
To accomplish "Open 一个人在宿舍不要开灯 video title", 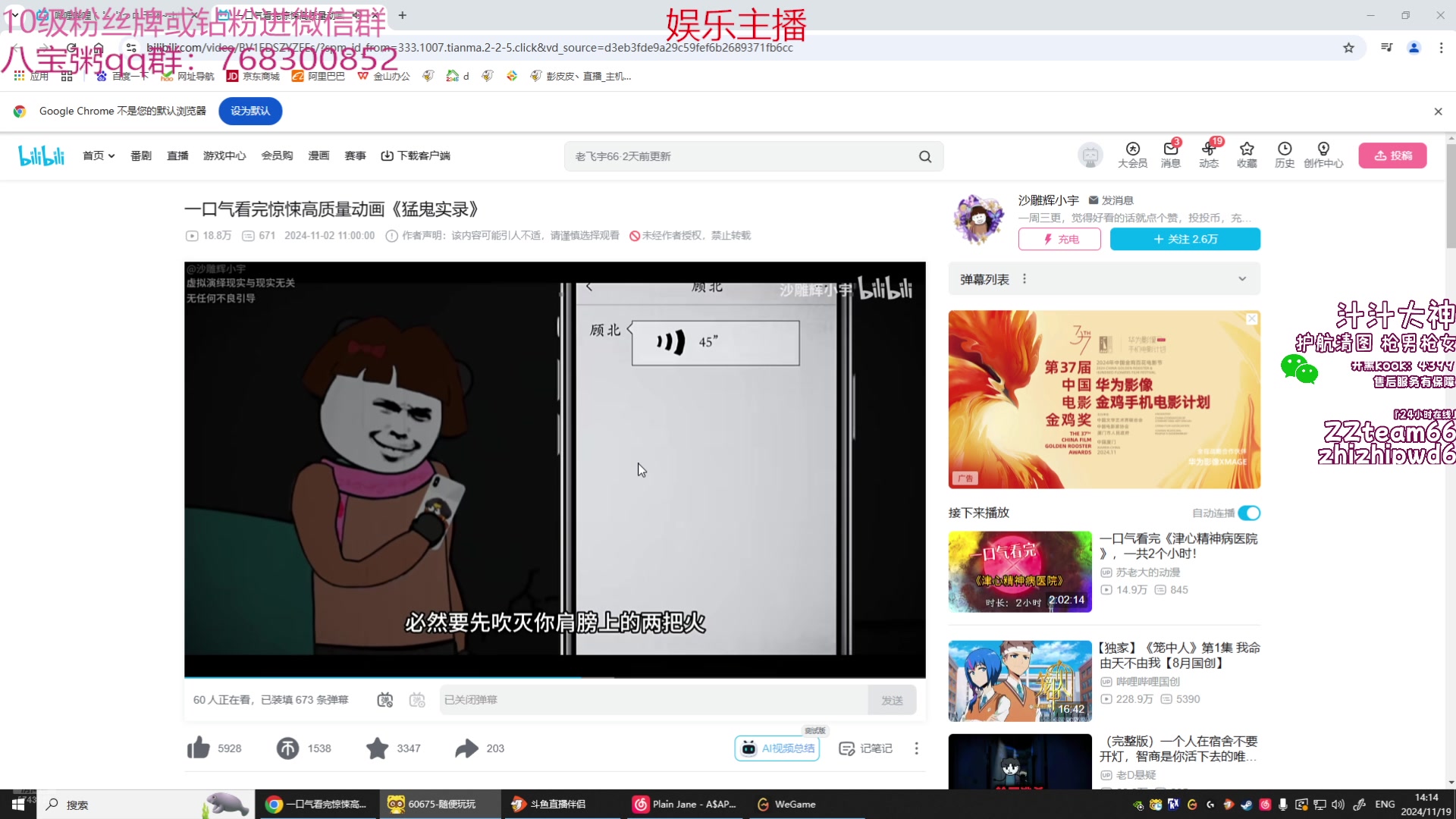I will pyautogui.click(x=1178, y=748).
